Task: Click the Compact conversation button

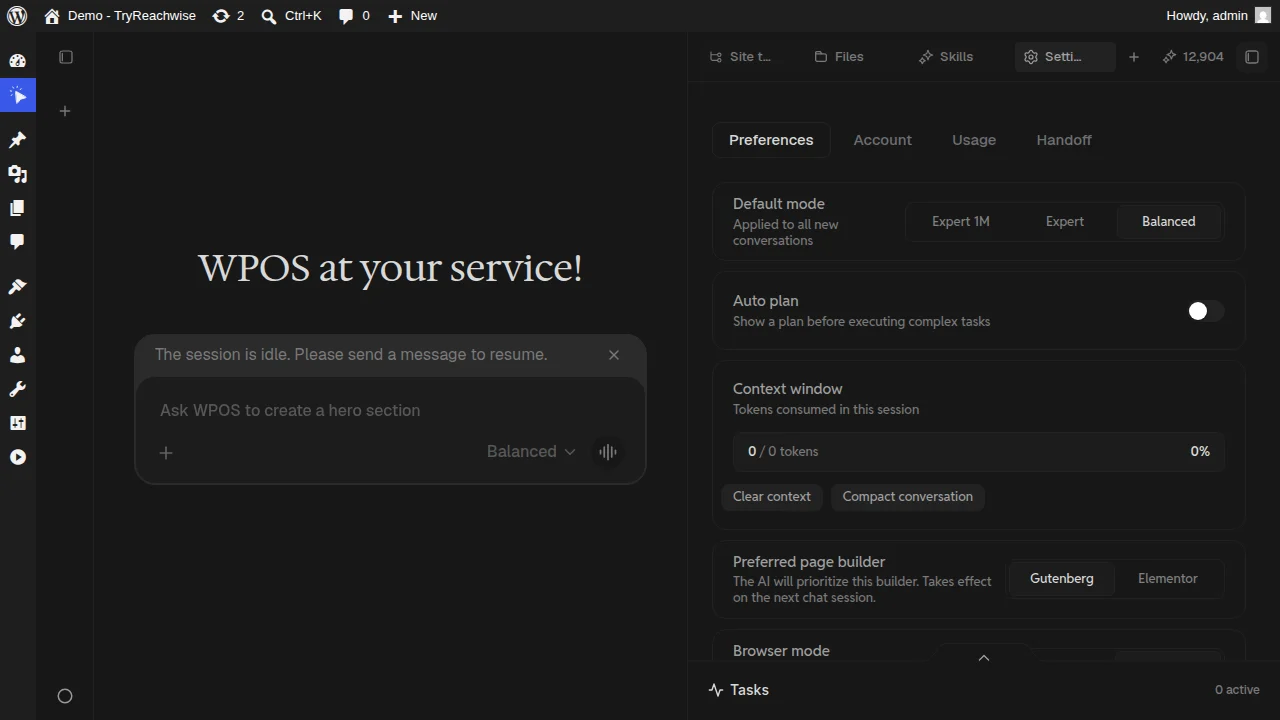Action: pyautogui.click(x=908, y=497)
